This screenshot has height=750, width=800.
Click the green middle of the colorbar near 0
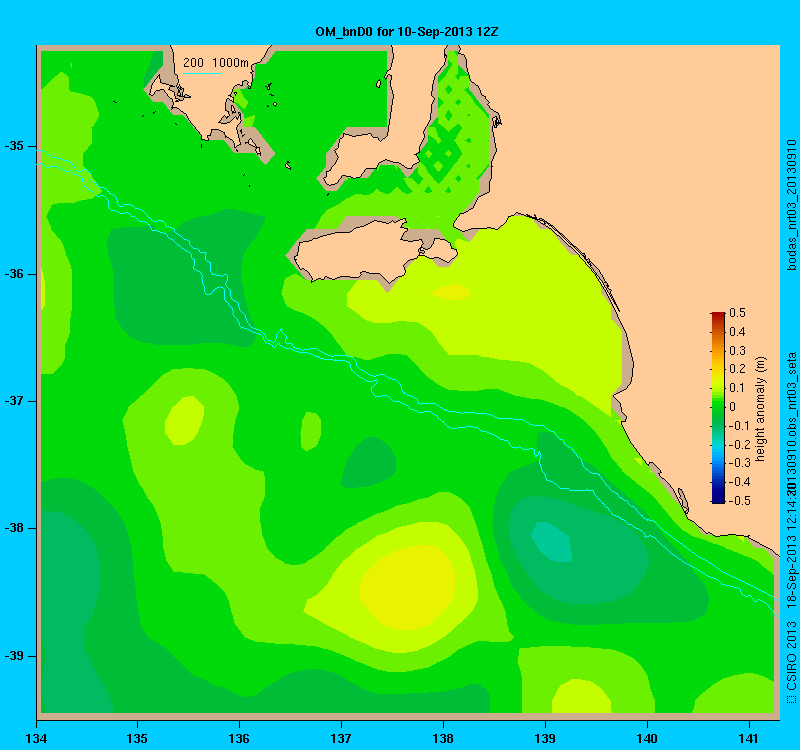click(717, 407)
